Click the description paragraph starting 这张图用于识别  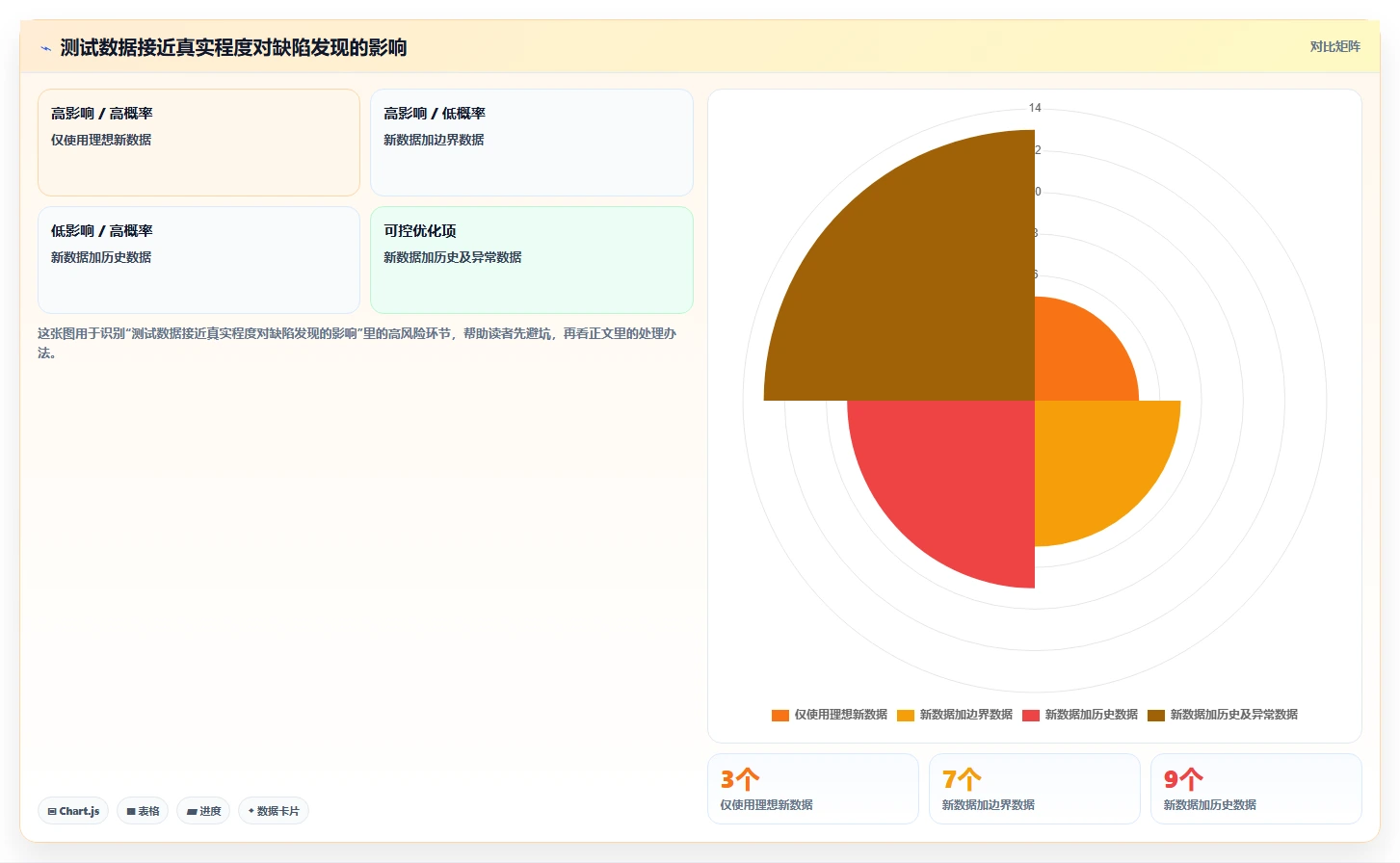click(x=357, y=343)
